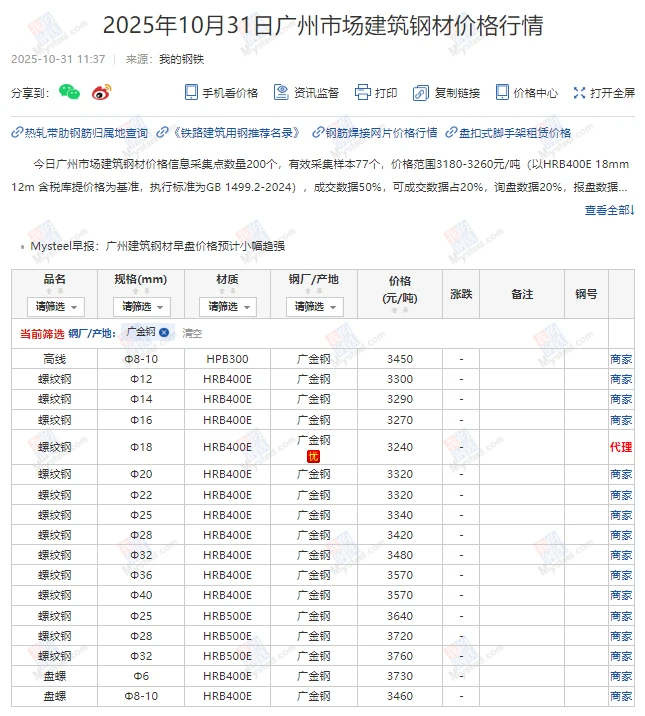The width and height of the screenshot is (645, 716).
Task: Open the 规格(mm) 请筛选 dropdown
Action: pyautogui.click(x=142, y=306)
